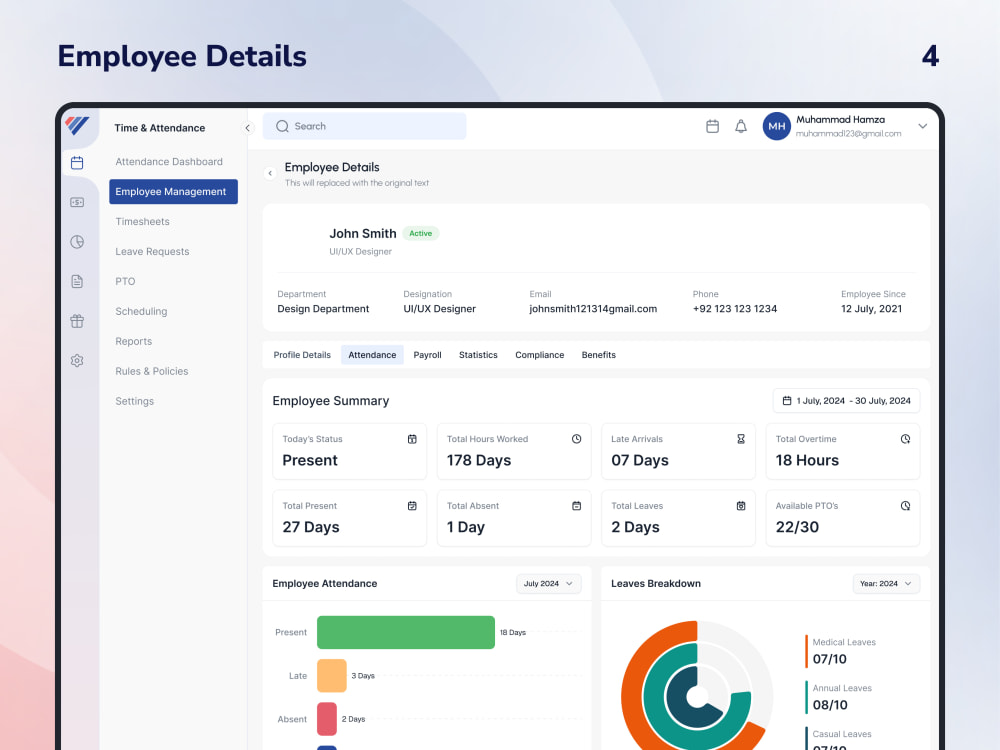
Task: Click into the Search field
Action: 364,126
